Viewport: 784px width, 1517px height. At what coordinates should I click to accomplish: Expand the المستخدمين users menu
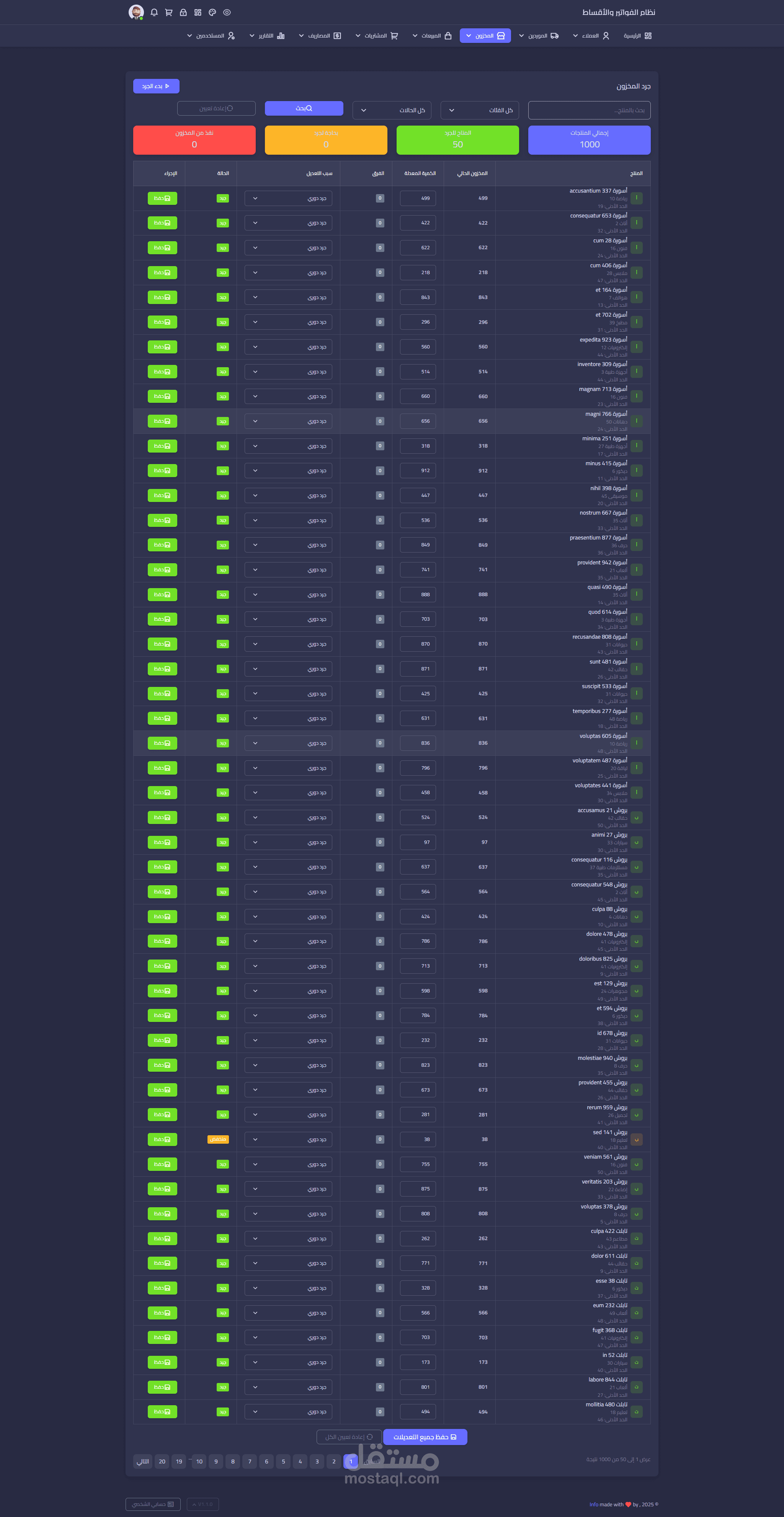tap(211, 36)
